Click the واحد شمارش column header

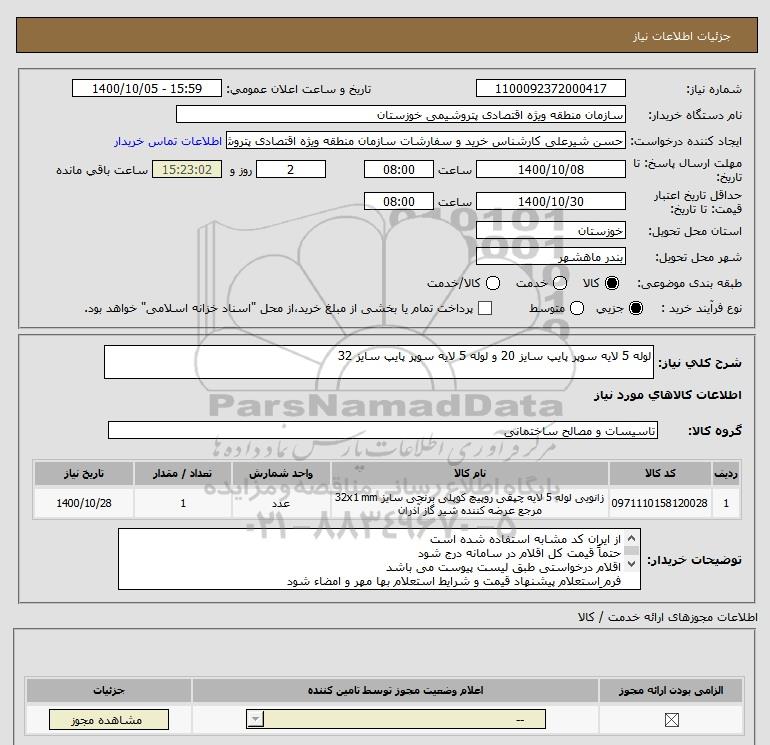tap(281, 473)
